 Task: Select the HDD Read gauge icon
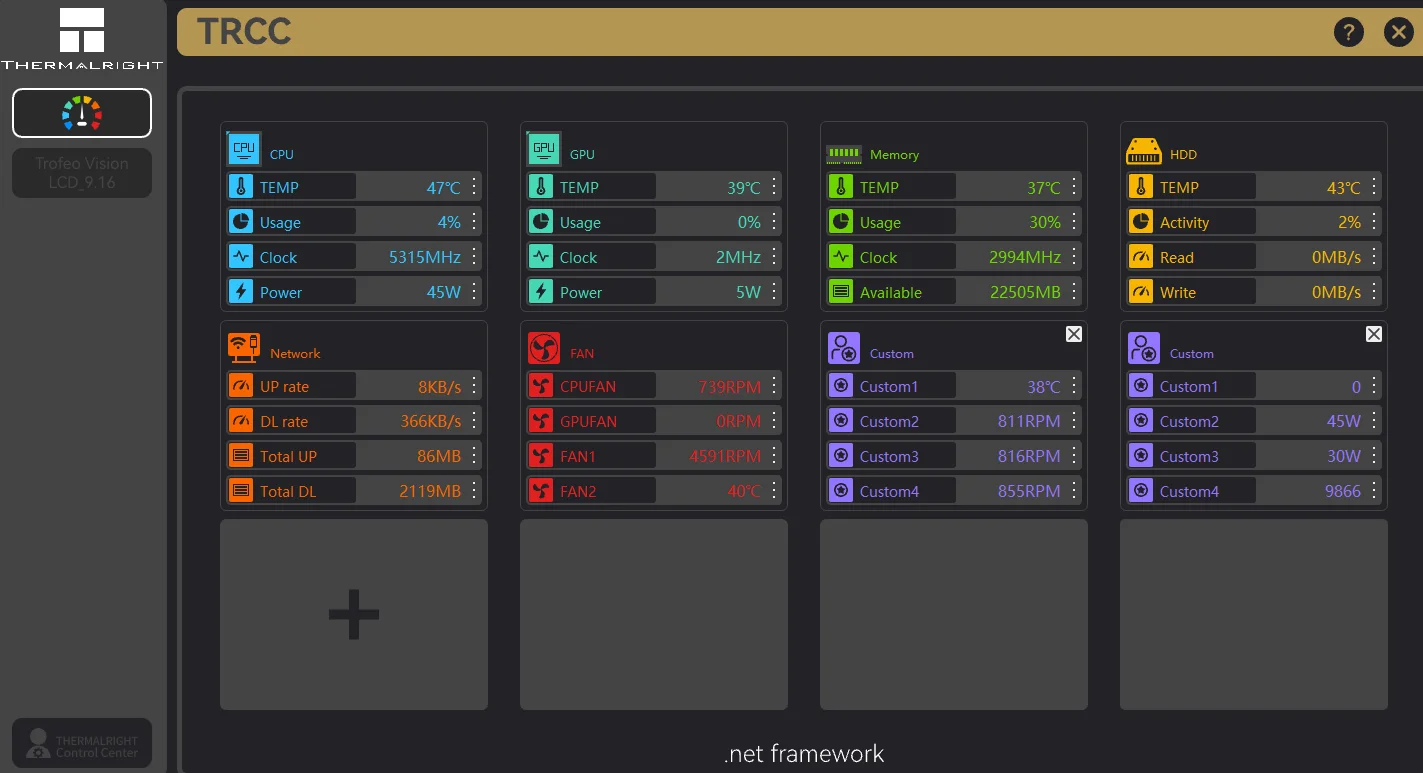pos(1141,257)
